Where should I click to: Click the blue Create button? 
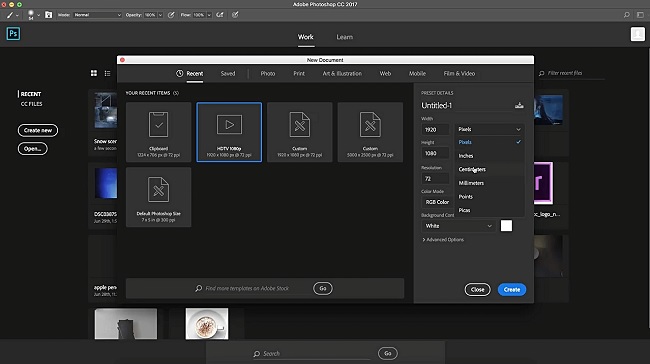(512, 289)
